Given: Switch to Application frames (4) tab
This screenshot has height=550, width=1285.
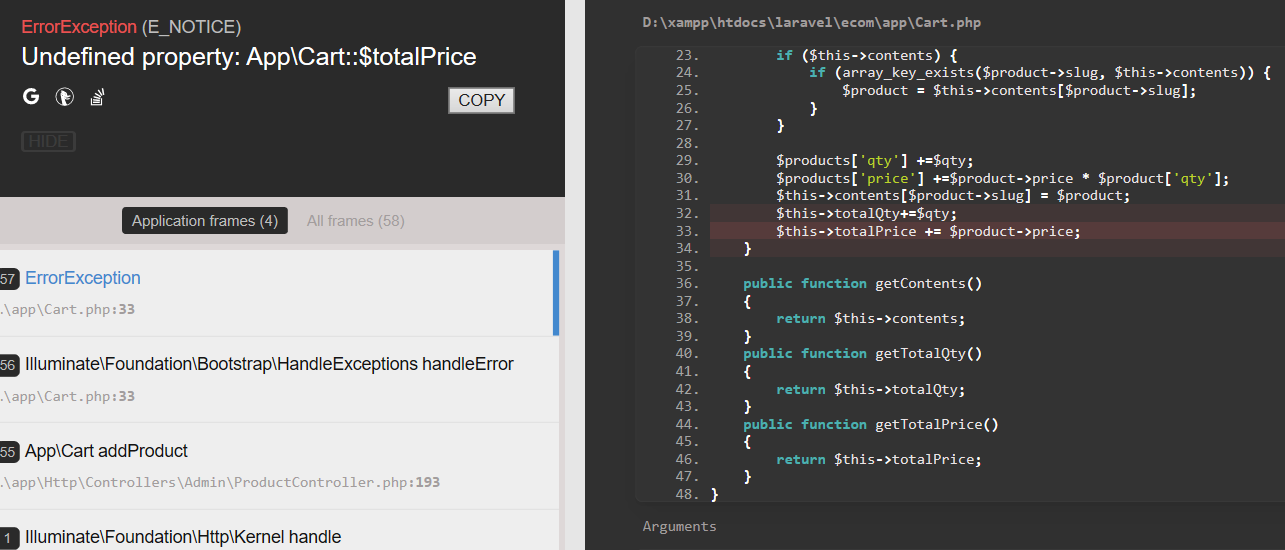Looking at the screenshot, I should [x=205, y=221].
